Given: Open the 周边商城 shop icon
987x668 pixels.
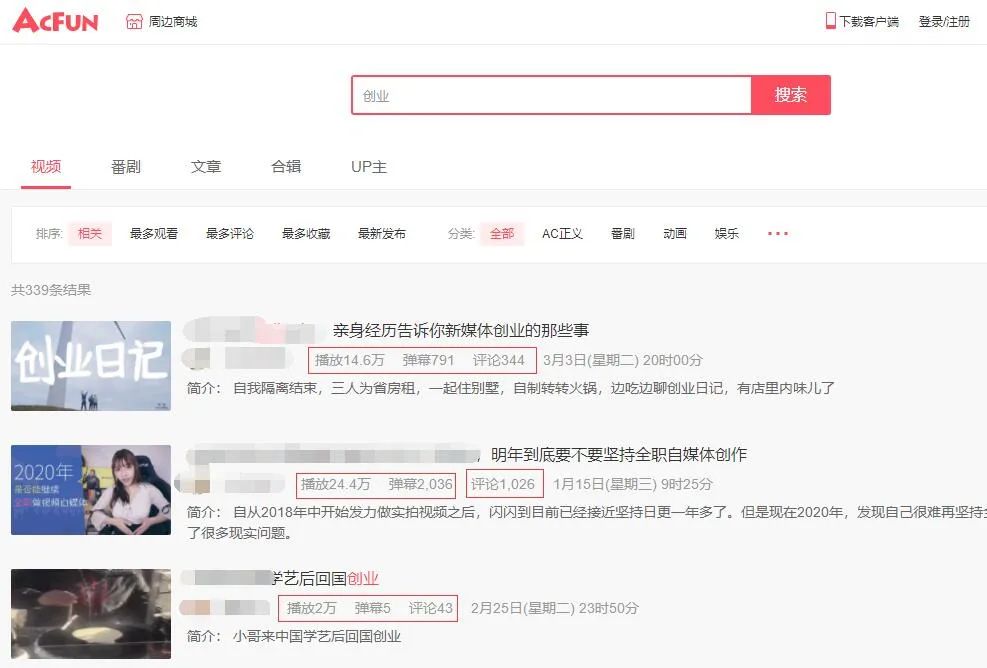Looking at the screenshot, I should (134, 21).
